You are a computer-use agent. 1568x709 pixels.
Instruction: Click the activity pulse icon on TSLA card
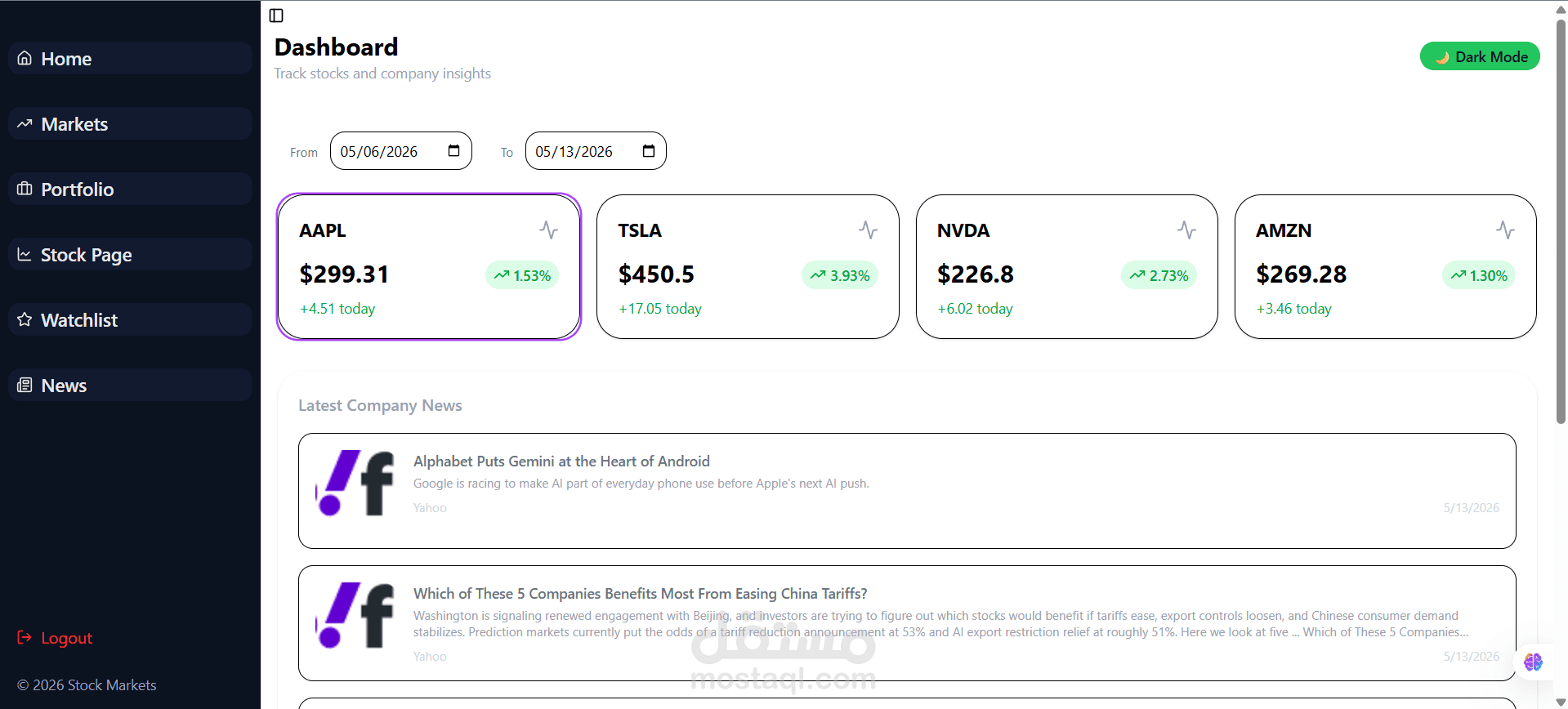868,230
